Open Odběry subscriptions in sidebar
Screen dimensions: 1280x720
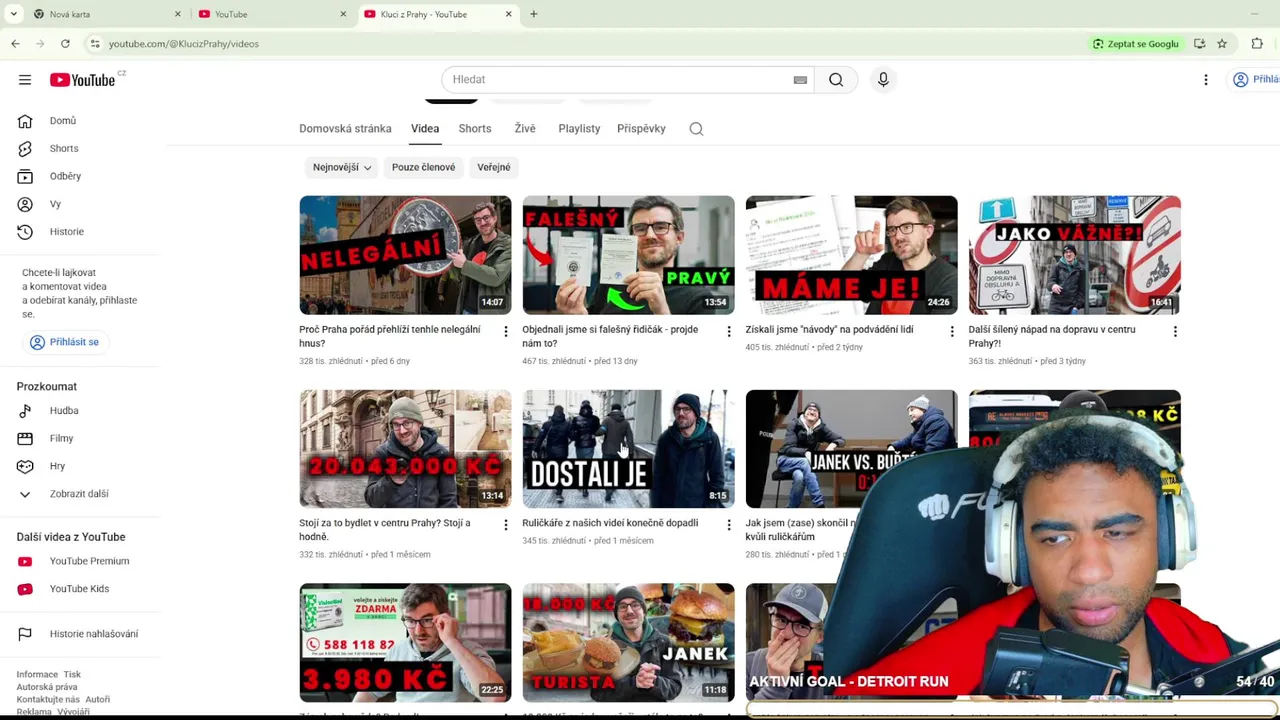[65, 176]
